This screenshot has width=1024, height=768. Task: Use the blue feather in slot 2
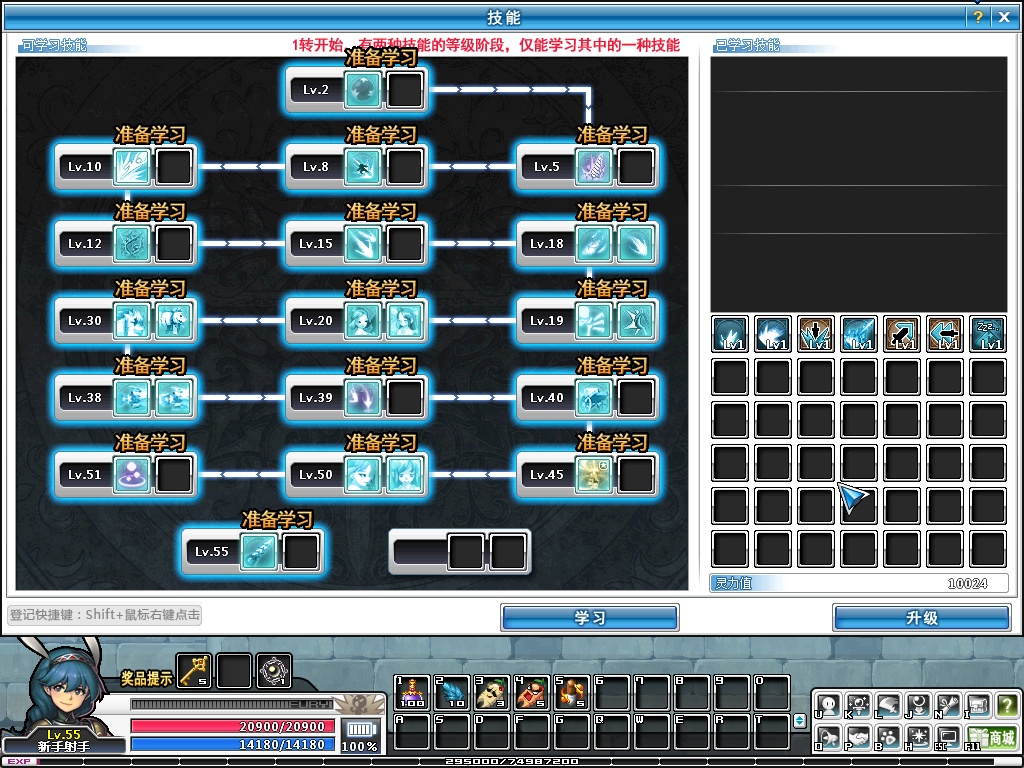point(452,693)
